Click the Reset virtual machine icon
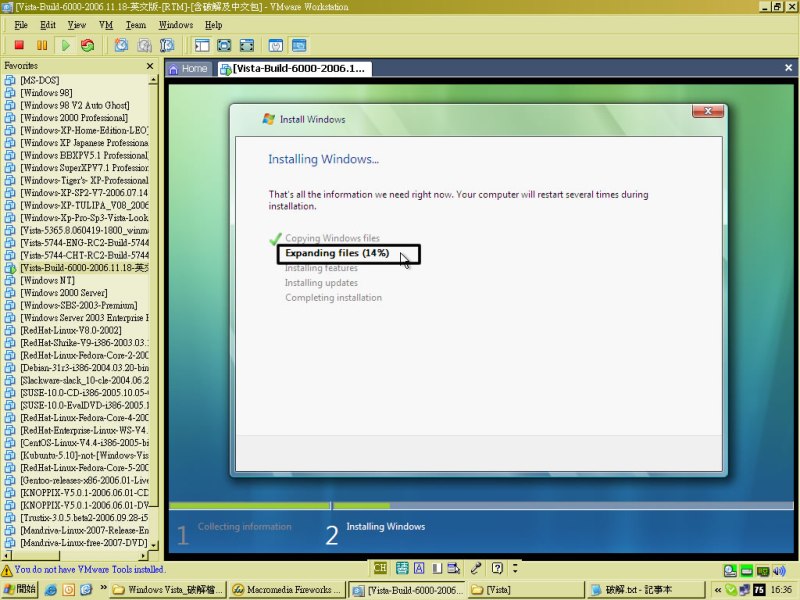The height and width of the screenshot is (600, 800). (x=88, y=45)
